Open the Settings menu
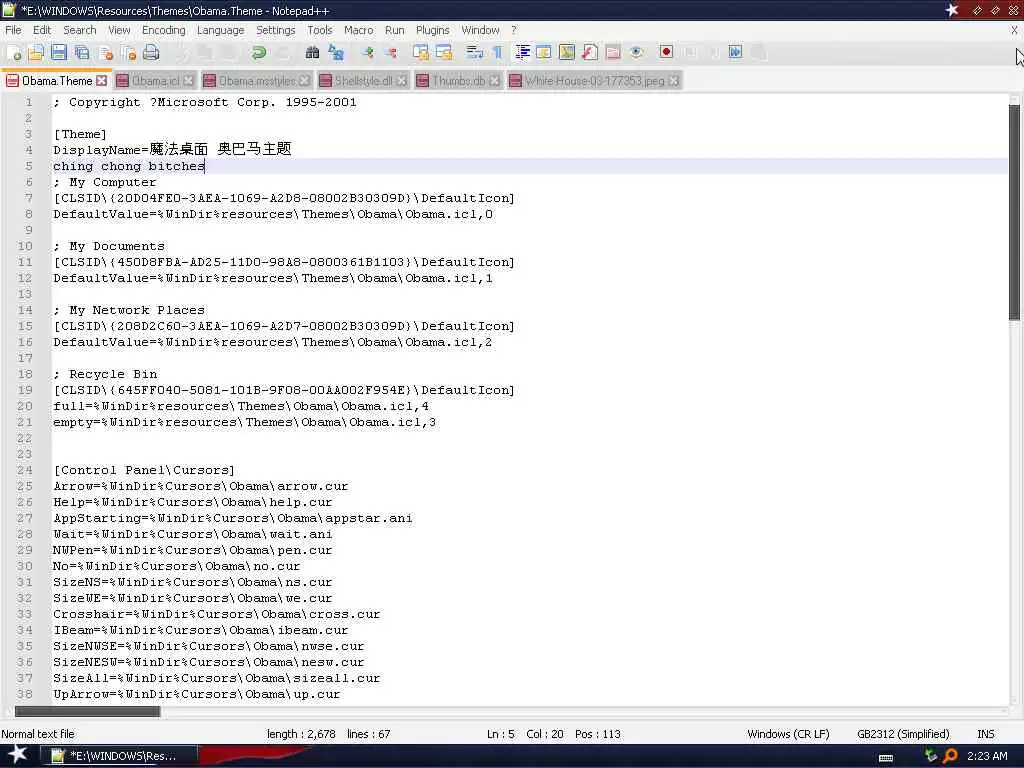Image resolution: width=1024 pixels, height=768 pixels. click(x=276, y=30)
